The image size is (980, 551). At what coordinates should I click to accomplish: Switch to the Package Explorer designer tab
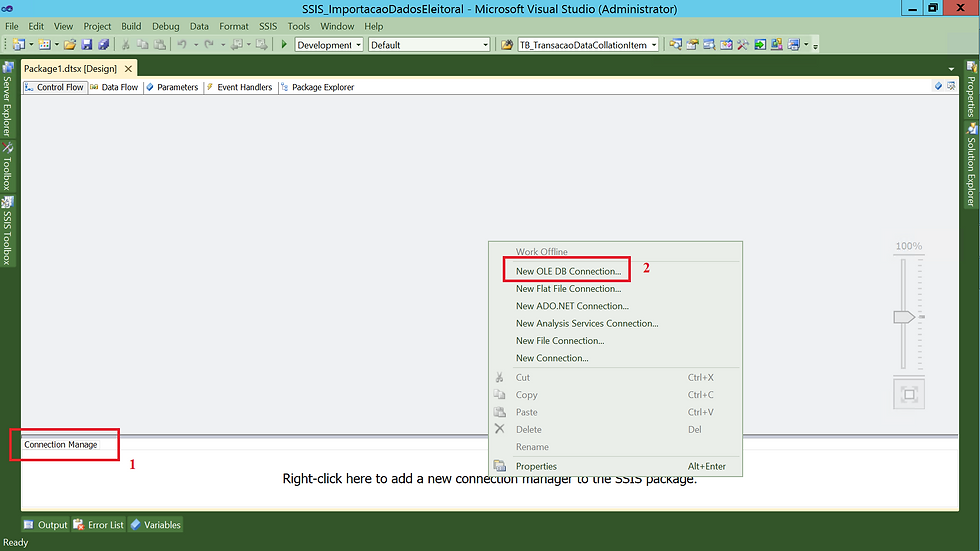318,87
